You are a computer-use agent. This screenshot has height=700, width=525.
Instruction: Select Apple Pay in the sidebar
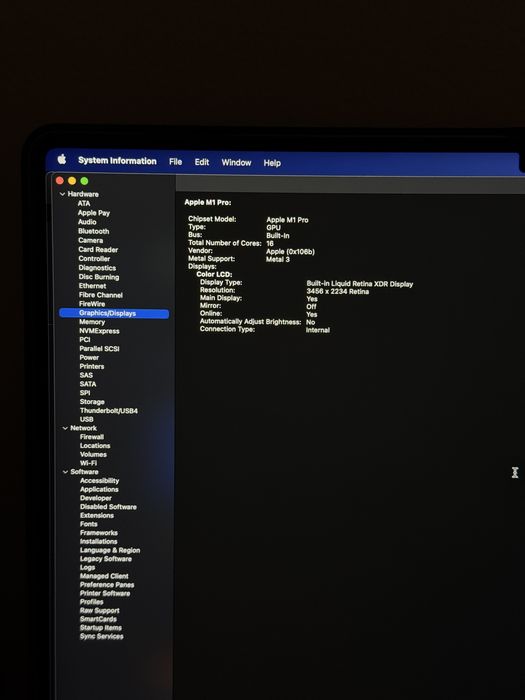94,213
